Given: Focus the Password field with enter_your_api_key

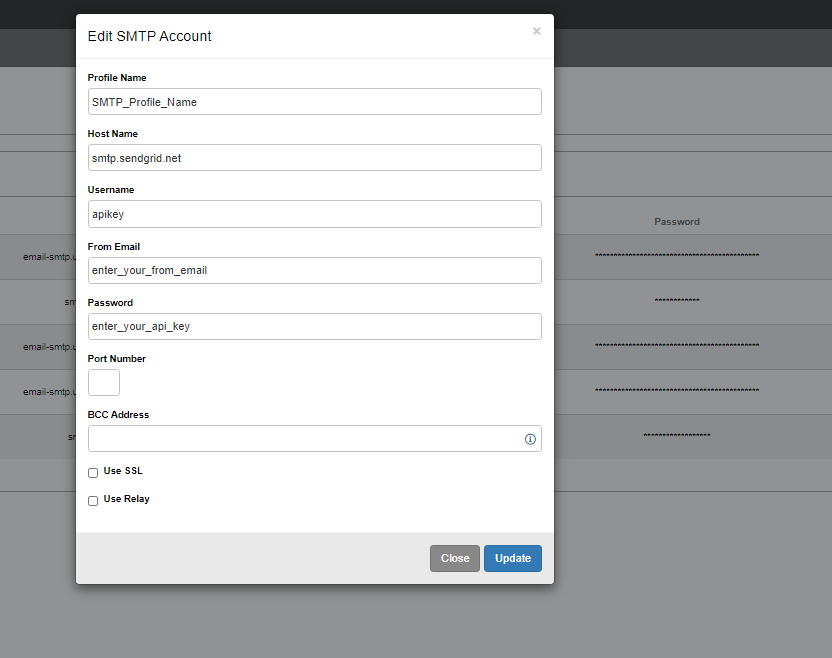Looking at the screenshot, I should coord(314,326).
